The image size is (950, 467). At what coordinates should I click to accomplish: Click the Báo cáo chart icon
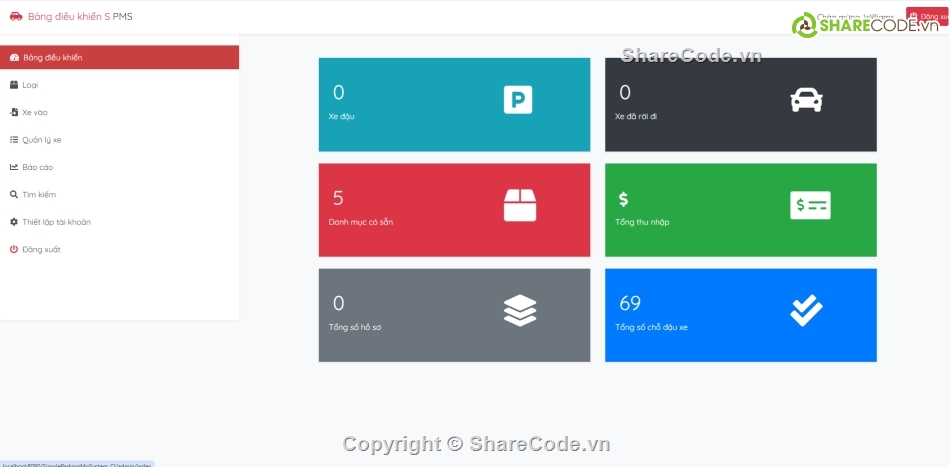tap(14, 167)
